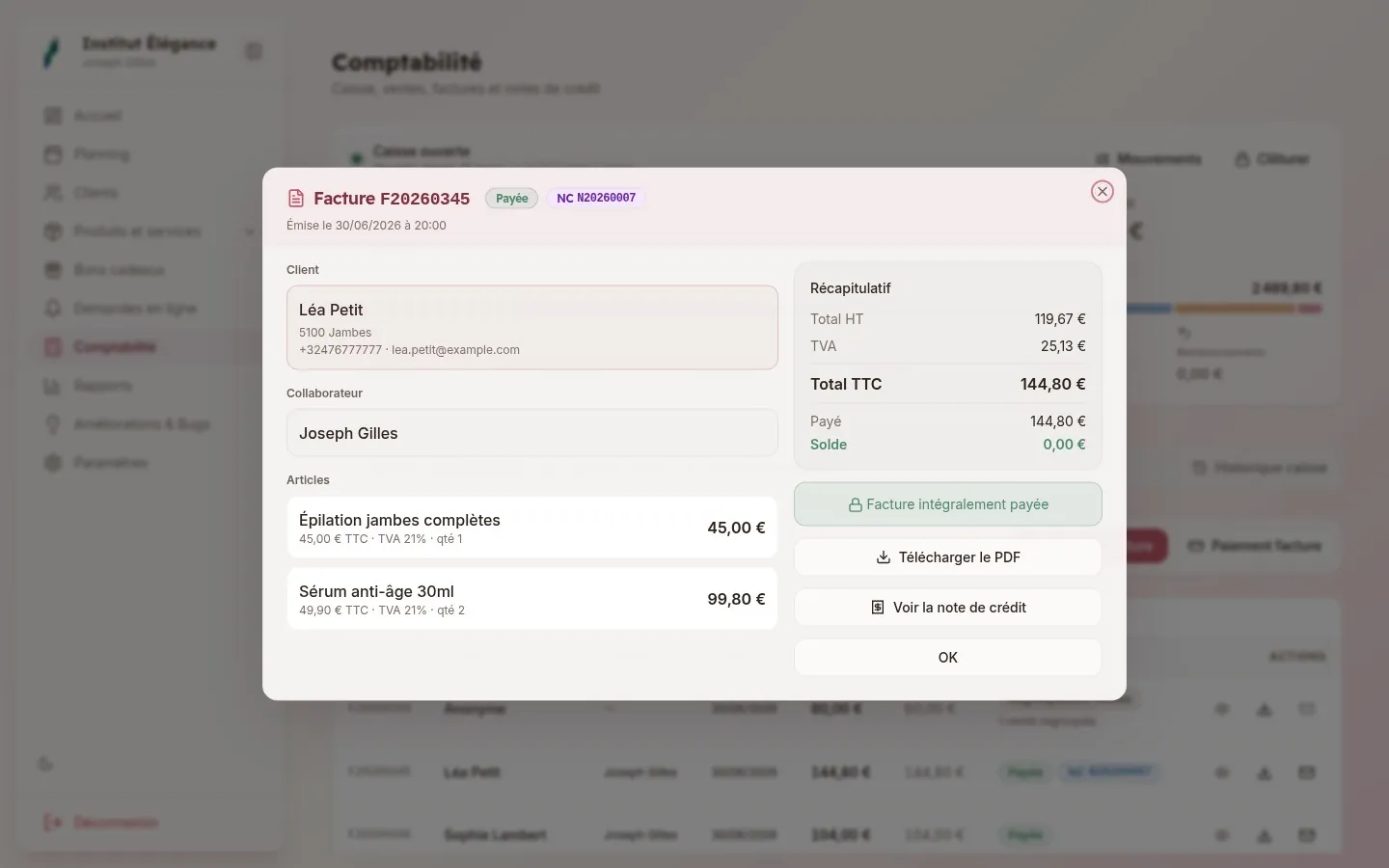Click the Payée status badge in the header

click(x=511, y=198)
